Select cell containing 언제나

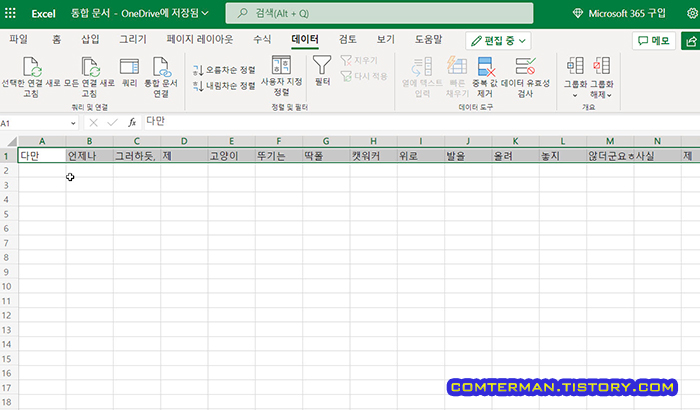coord(89,156)
